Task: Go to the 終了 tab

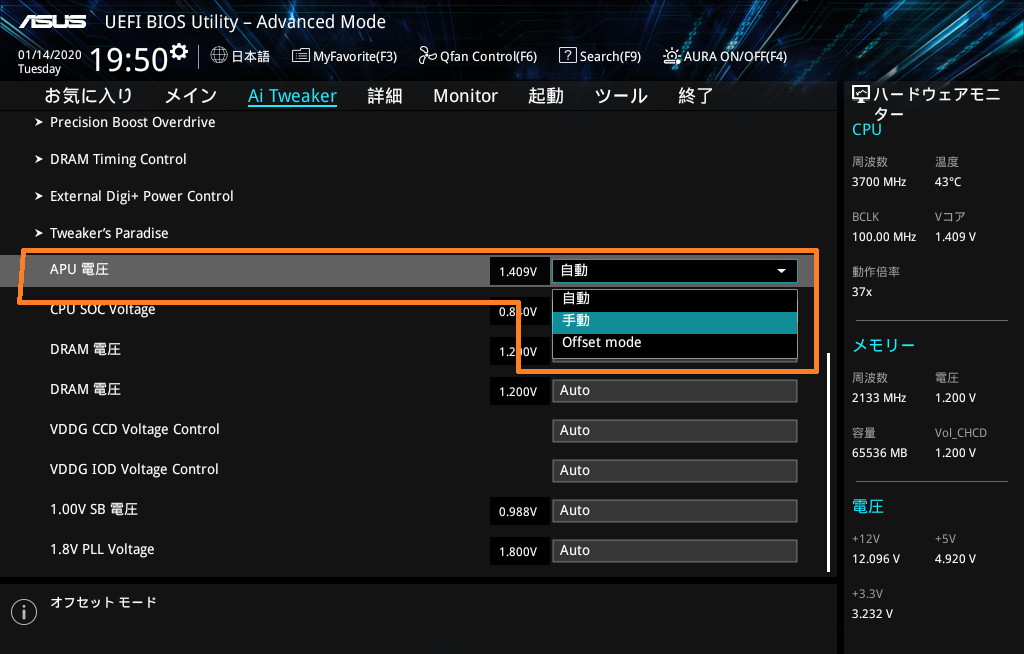Action: click(x=695, y=96)
